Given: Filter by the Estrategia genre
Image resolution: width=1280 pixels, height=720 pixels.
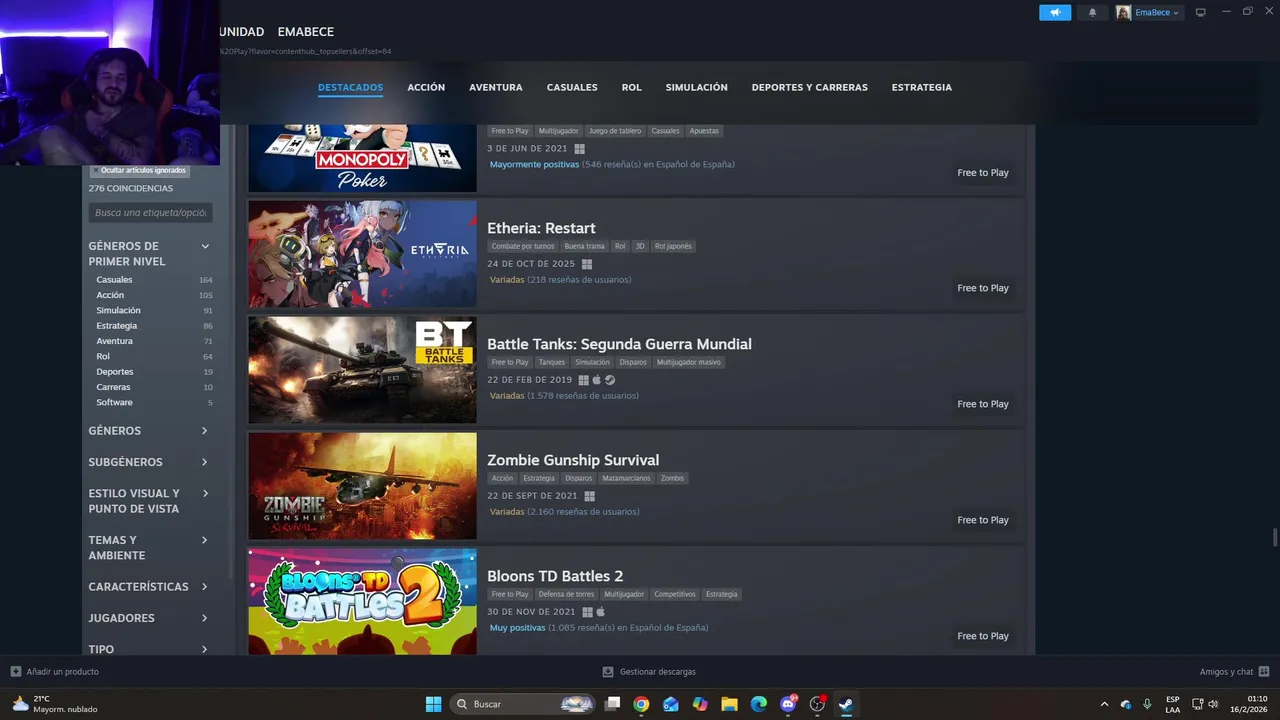Looking at the screenshot, I should (117, 326).
